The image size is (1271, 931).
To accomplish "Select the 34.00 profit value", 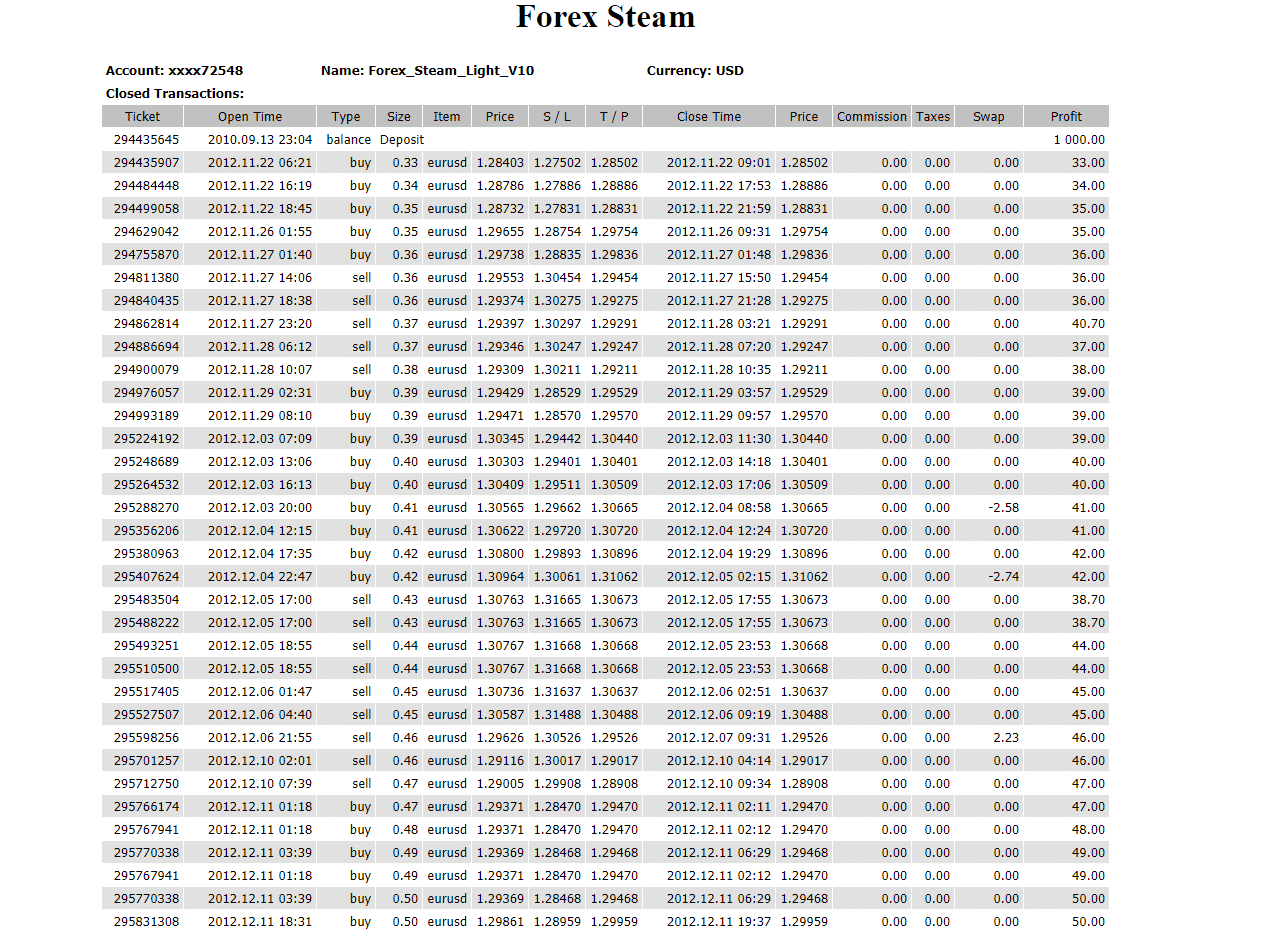I will 1088,186.
